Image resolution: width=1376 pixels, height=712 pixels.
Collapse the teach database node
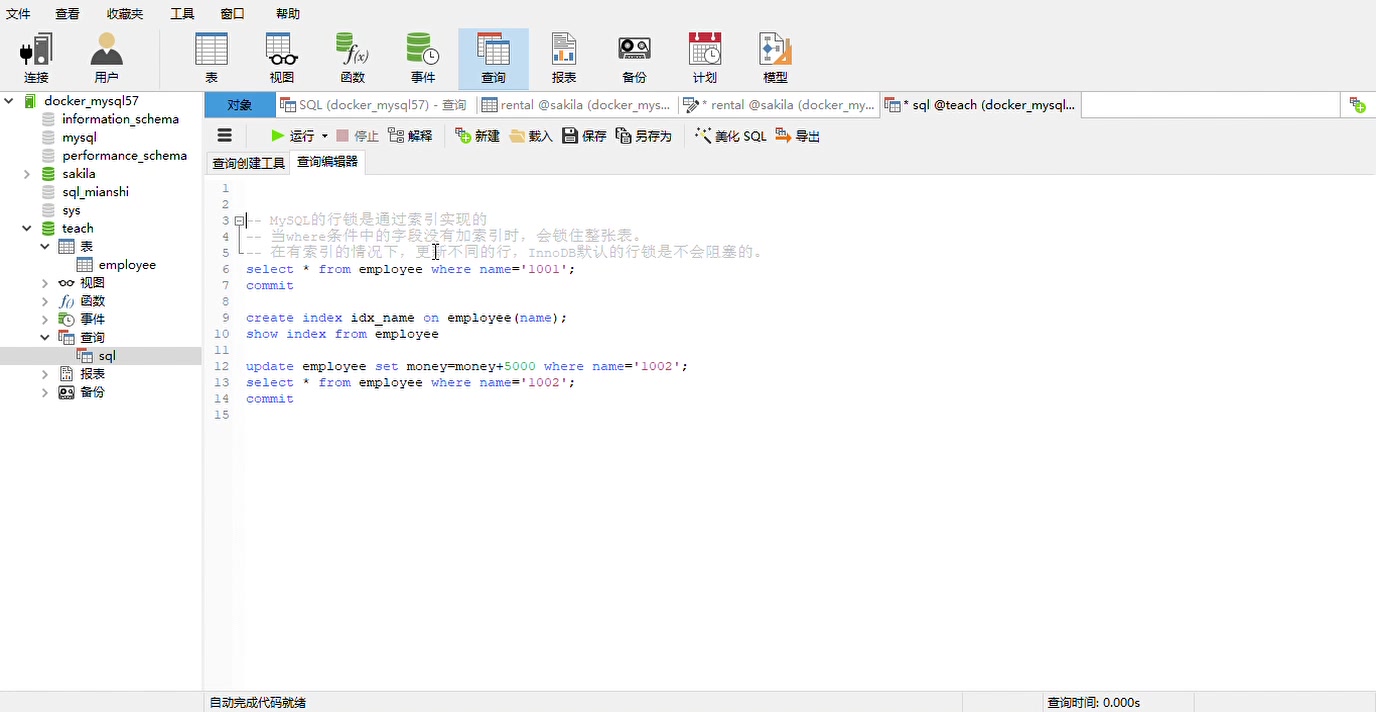tap(28, 228)
